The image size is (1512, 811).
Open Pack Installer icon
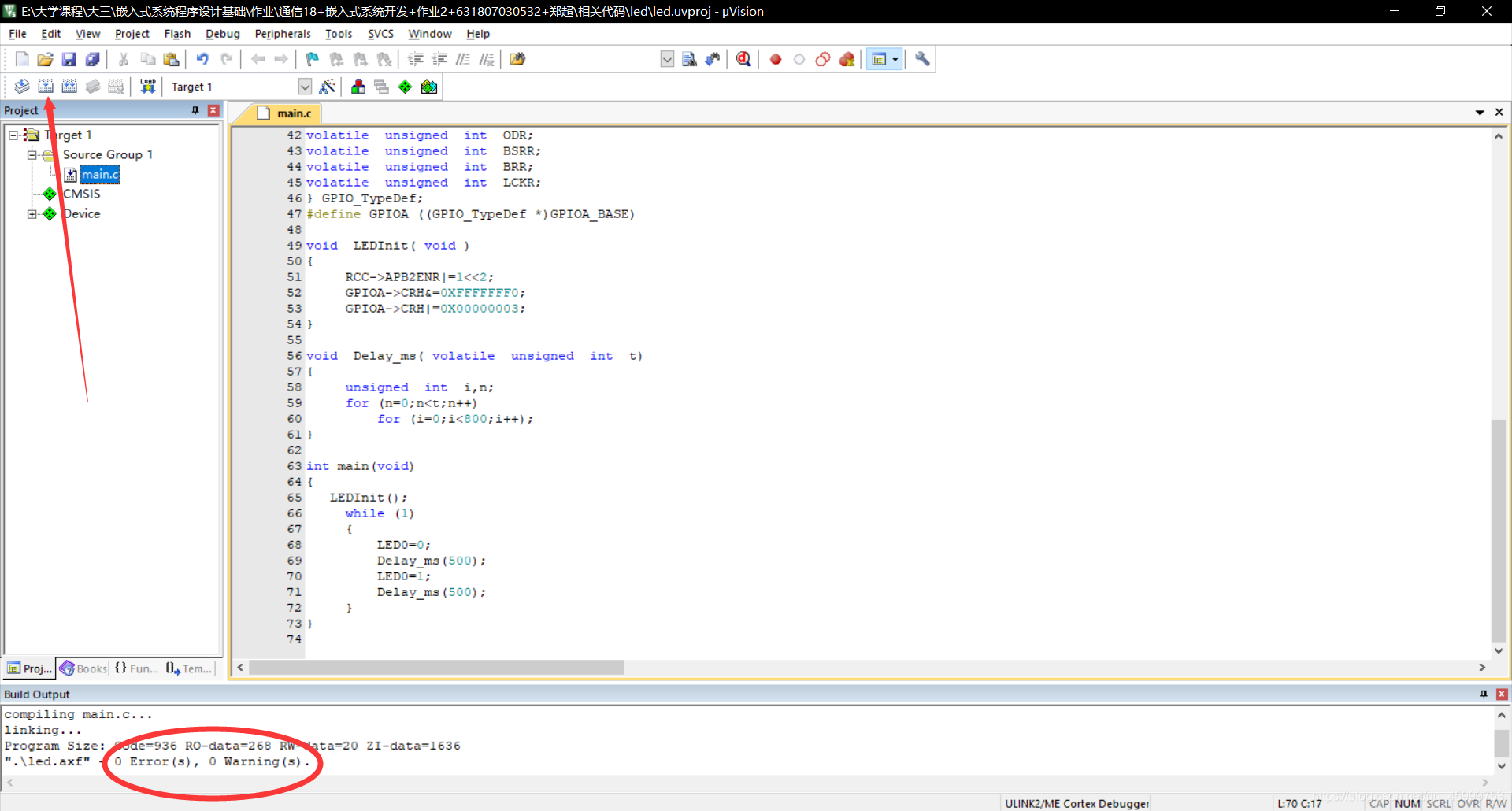click(429, 87)
